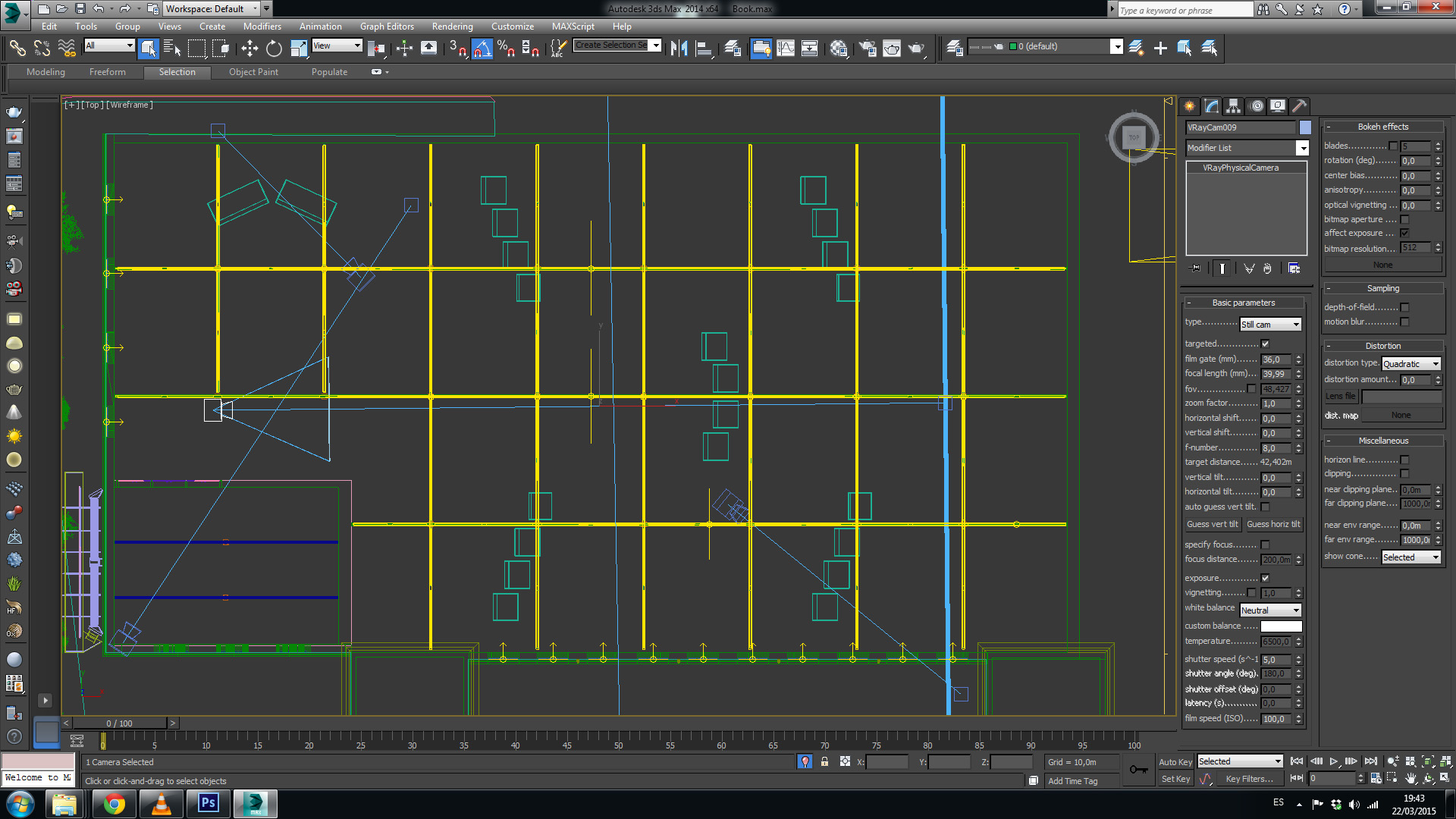The height and width of the screenshot is (819, 1456).
Task: Click the Selection Lock toggle padlock
Action: tap(824, 762)
